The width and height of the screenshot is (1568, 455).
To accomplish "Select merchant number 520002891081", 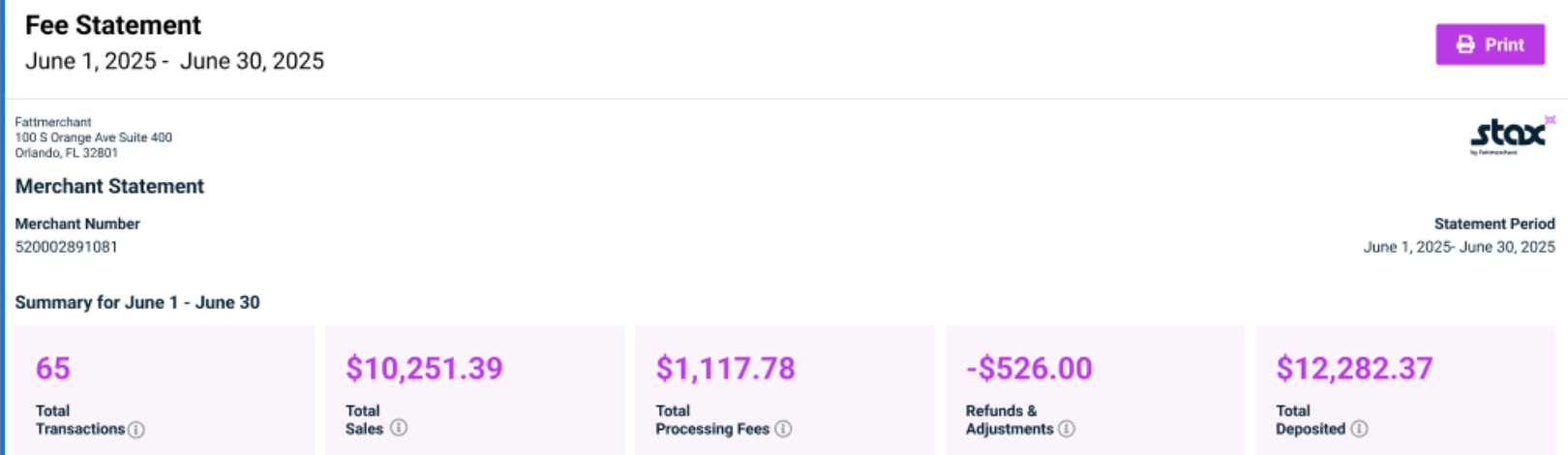I will (x=66, y=247).
